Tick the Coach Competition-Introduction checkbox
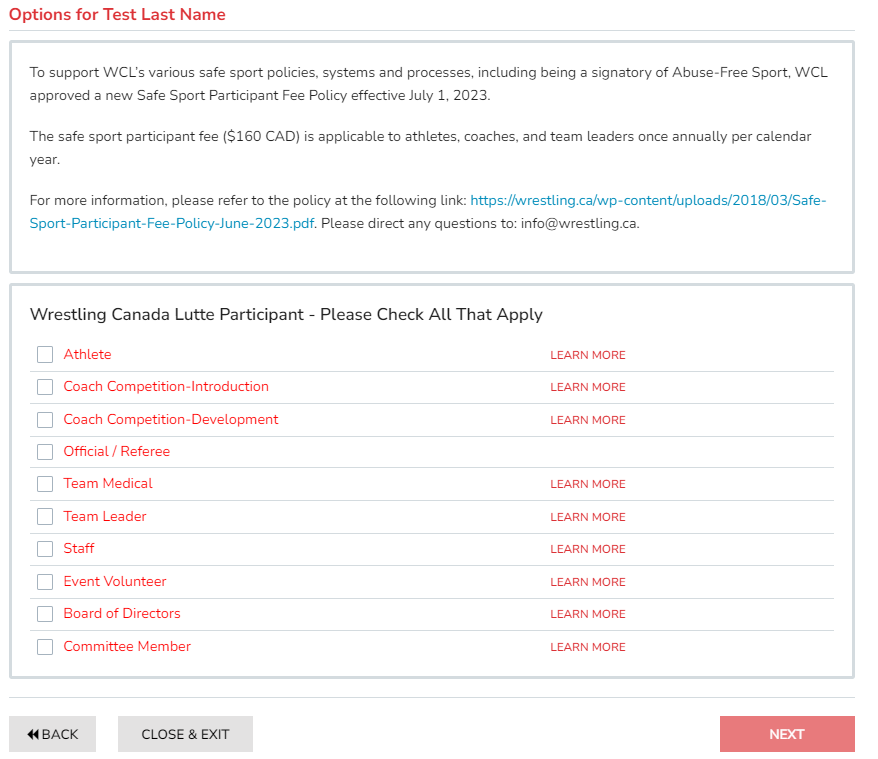Viewport: 878px width, 759px height. pos(45,387)
